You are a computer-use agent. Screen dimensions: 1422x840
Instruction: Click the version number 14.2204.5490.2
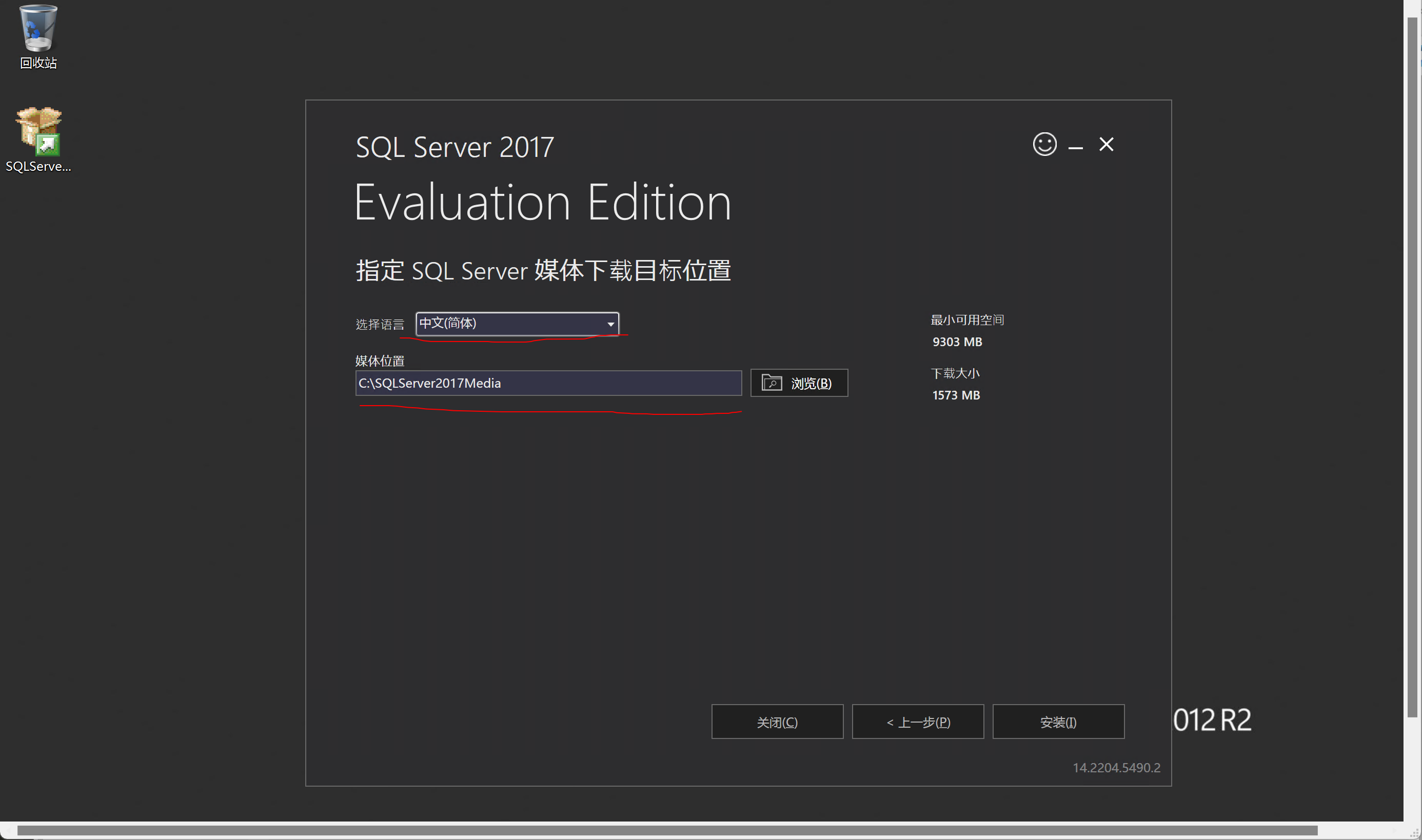[1116, 768]
